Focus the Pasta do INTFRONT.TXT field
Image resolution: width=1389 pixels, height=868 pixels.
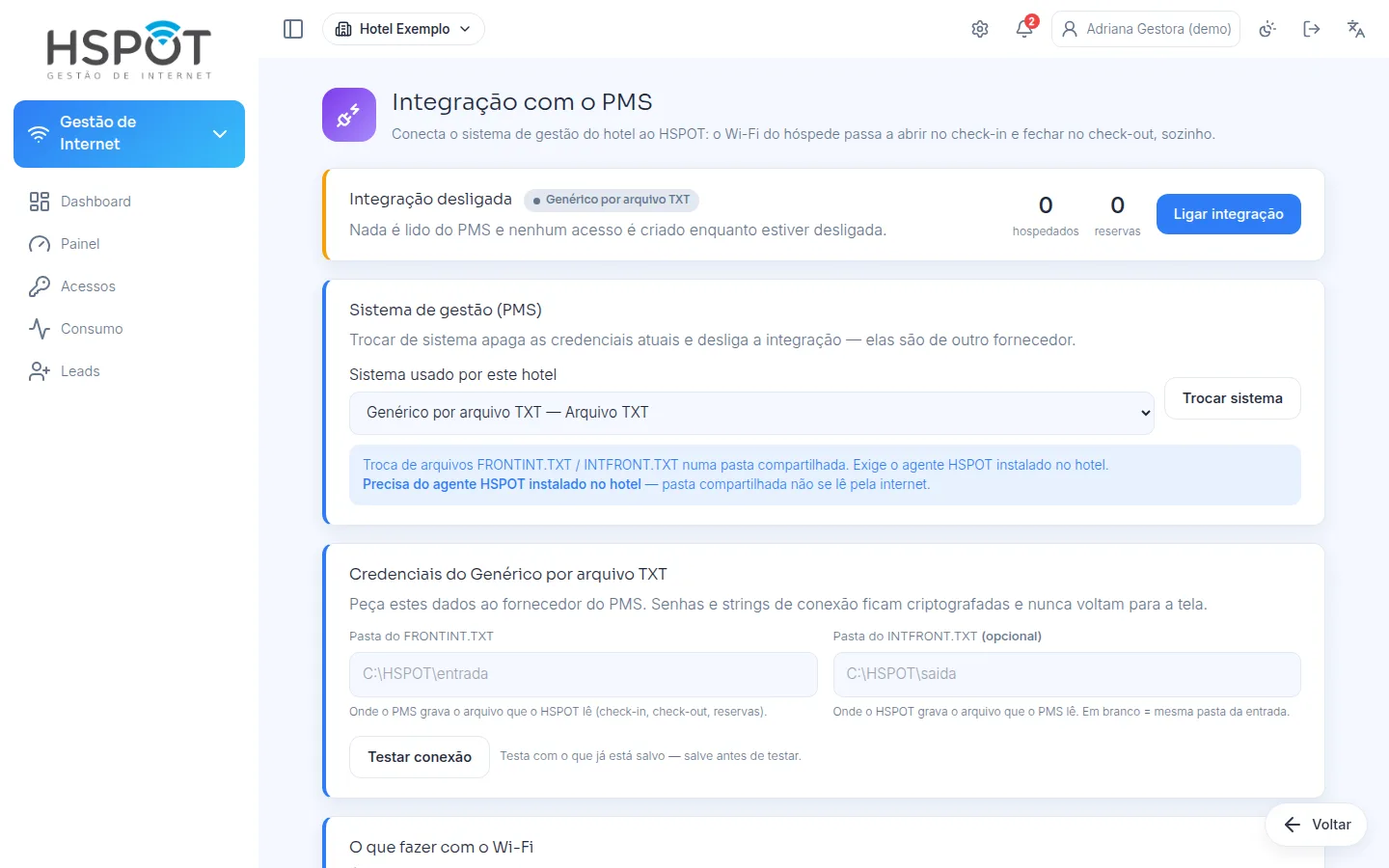click(x=1067, y=674)
